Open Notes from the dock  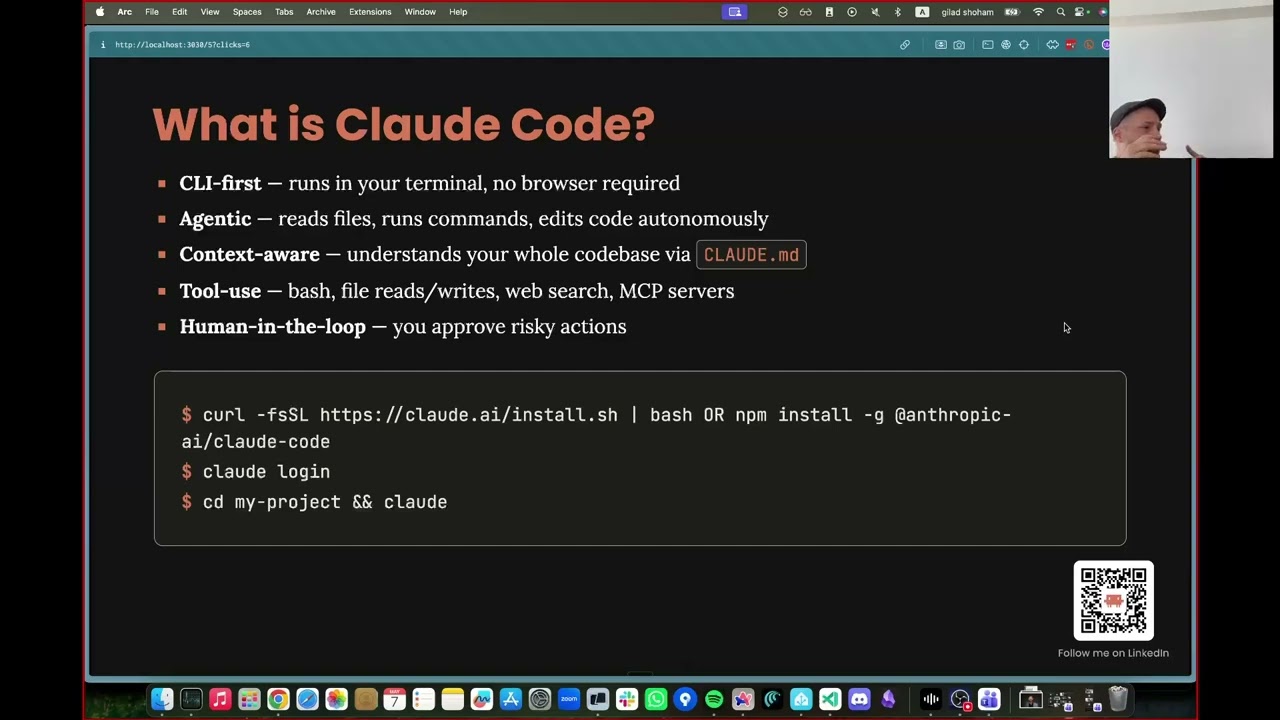(453, 699)
